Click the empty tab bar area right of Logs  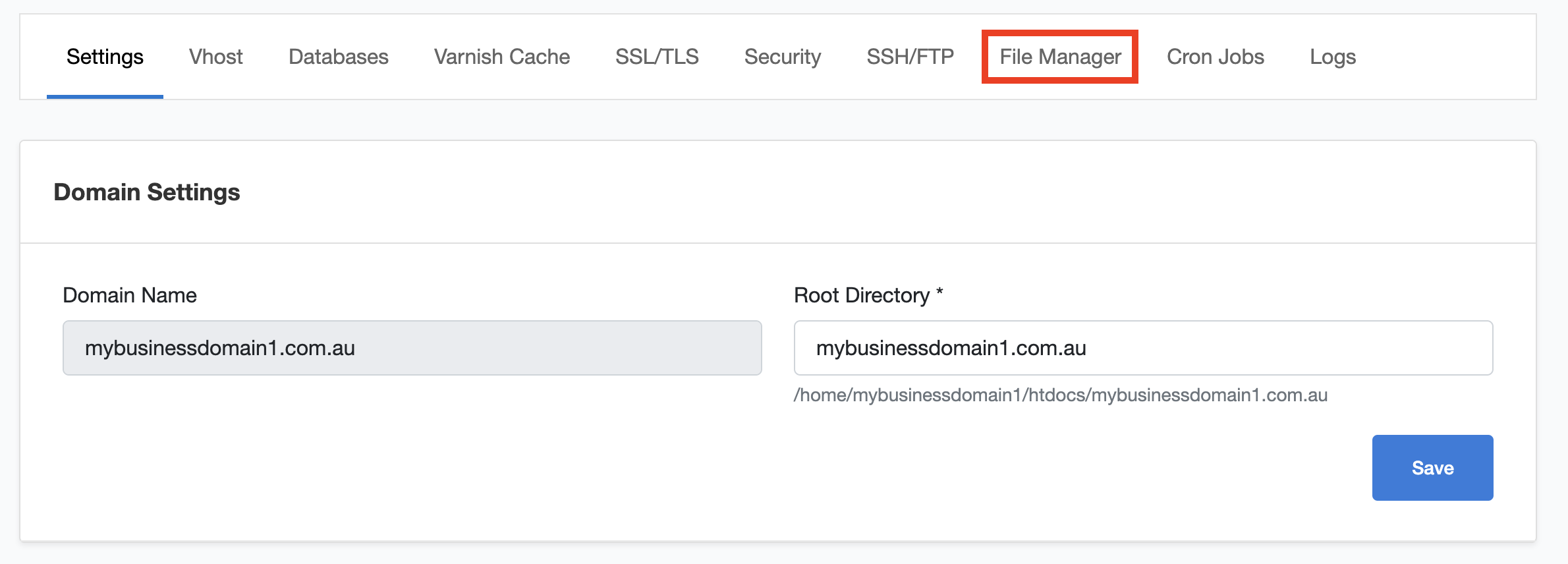coord(1449,57)
